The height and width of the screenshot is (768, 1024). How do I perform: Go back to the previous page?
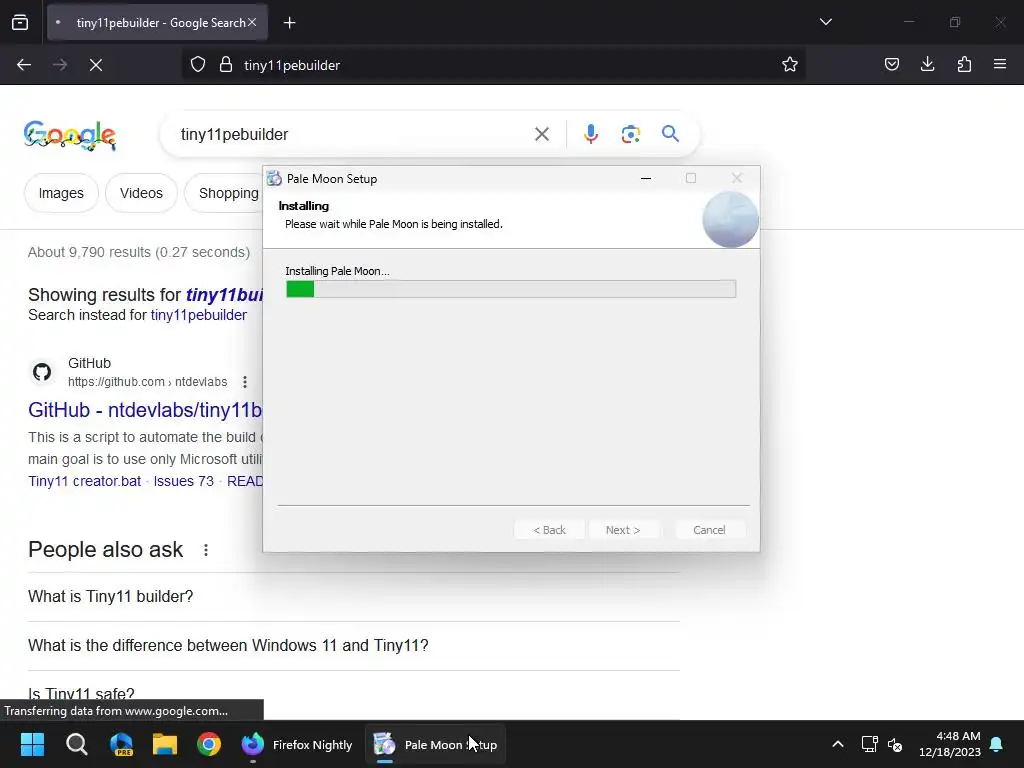point(24,65)
